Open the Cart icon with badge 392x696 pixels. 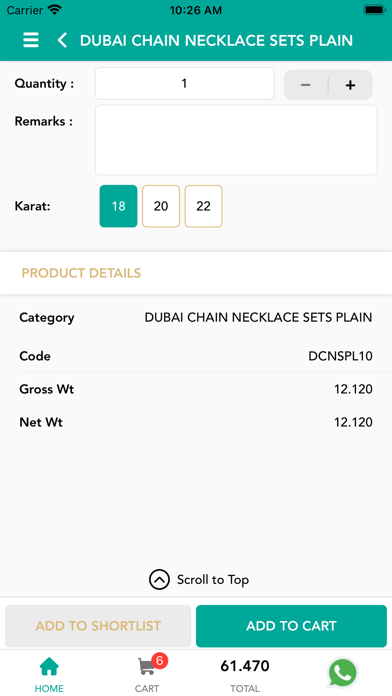(x=147, y=667)
